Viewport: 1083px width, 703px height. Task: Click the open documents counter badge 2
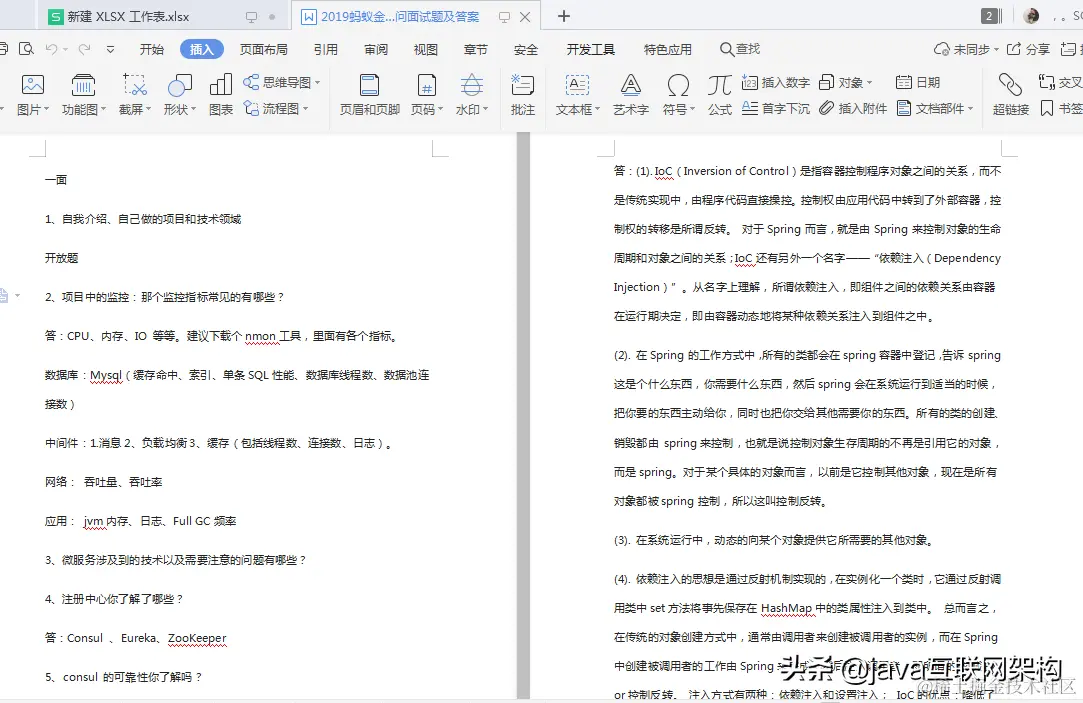coord(990,16)
